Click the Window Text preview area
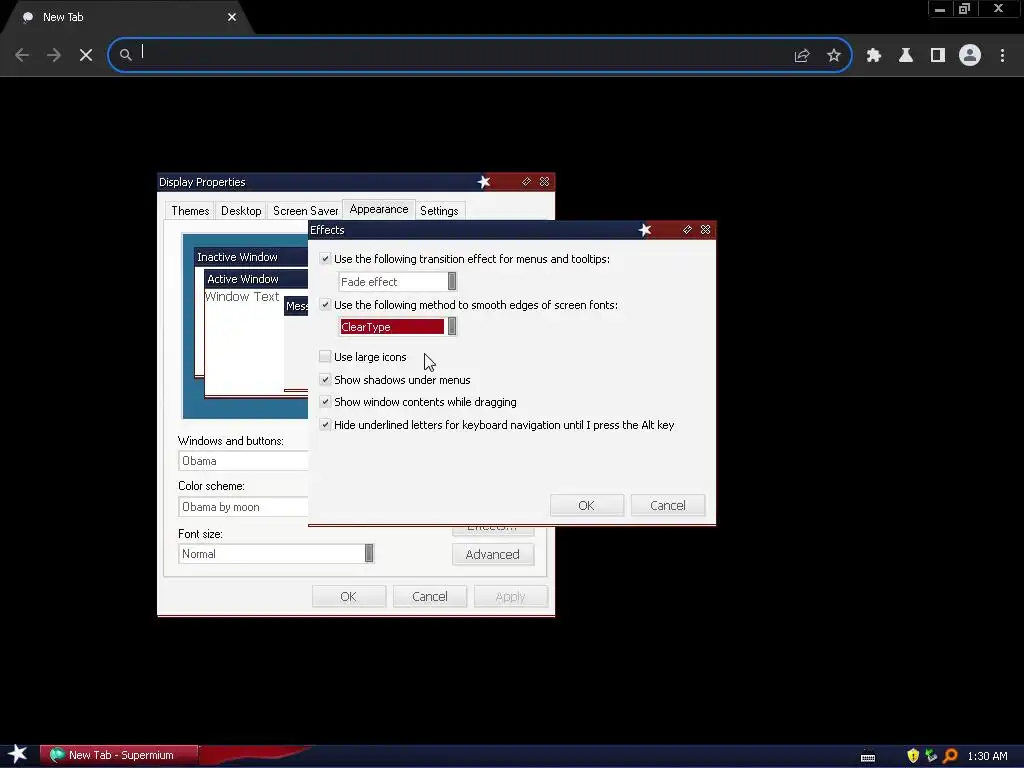 click(x=242, y=296)
